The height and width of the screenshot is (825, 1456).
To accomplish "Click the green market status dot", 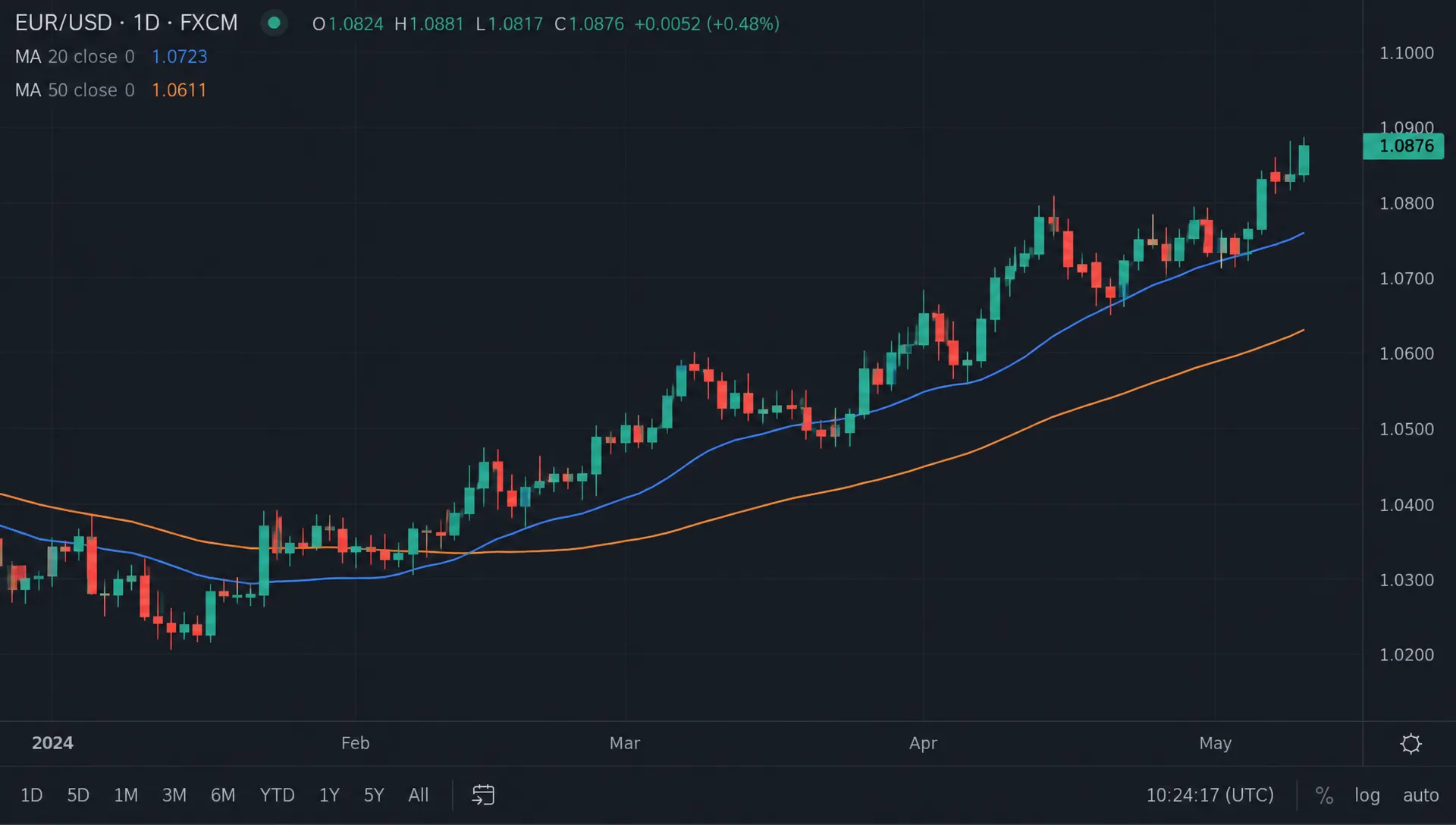I will pos(274,24).
